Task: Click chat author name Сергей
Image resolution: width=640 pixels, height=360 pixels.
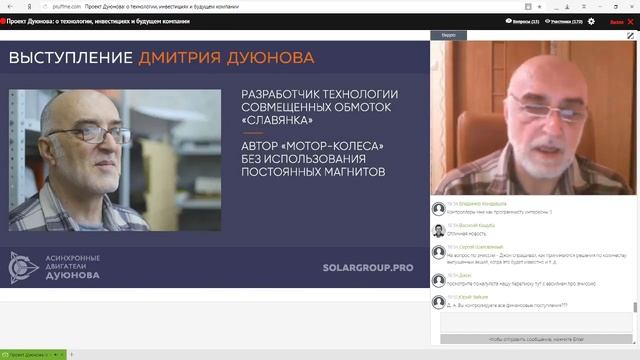Action: (481, 247)
